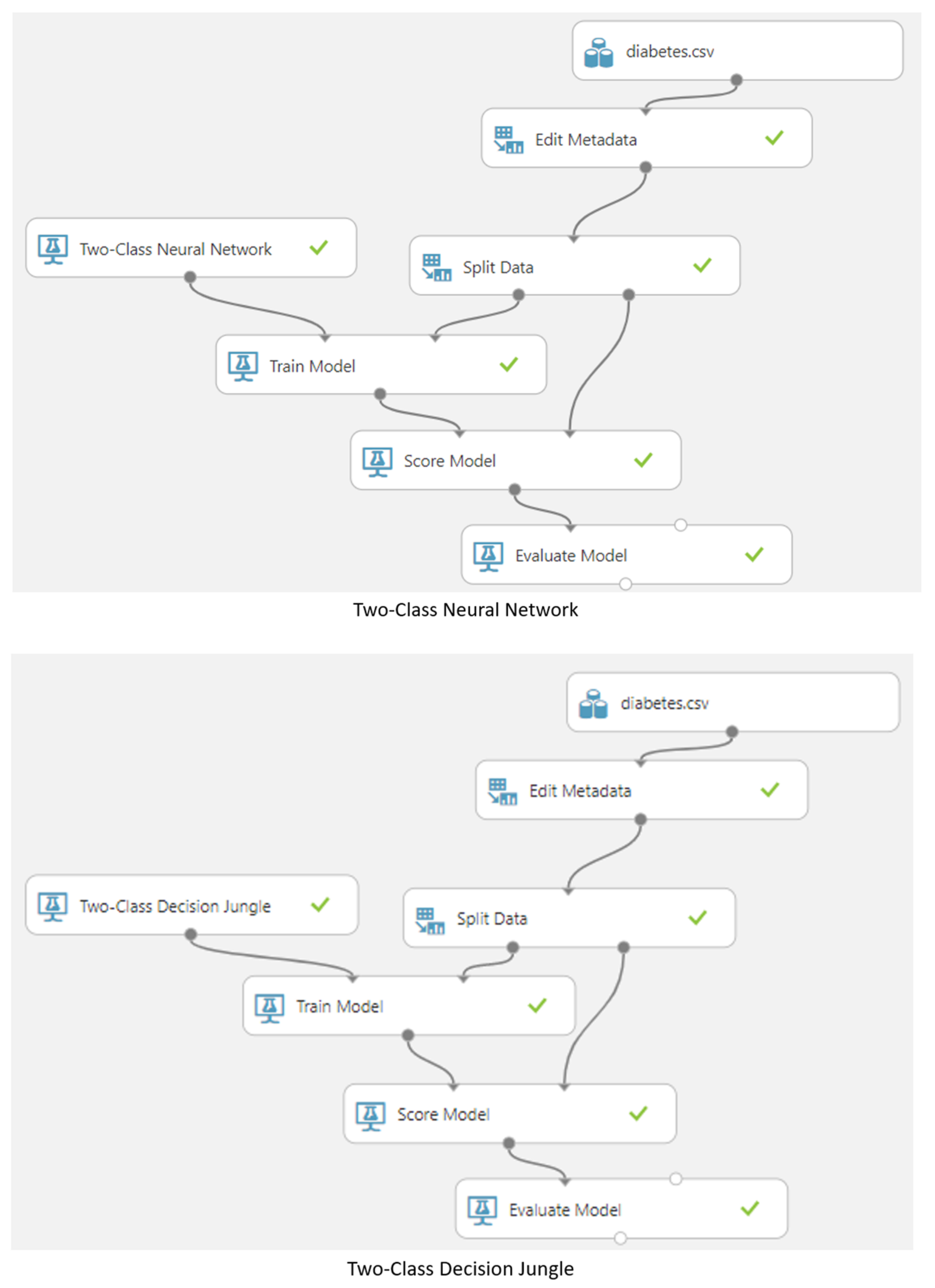
Task: Click the Evaluate Model icon in the bottom pipeline
Action: [483, 1210]
